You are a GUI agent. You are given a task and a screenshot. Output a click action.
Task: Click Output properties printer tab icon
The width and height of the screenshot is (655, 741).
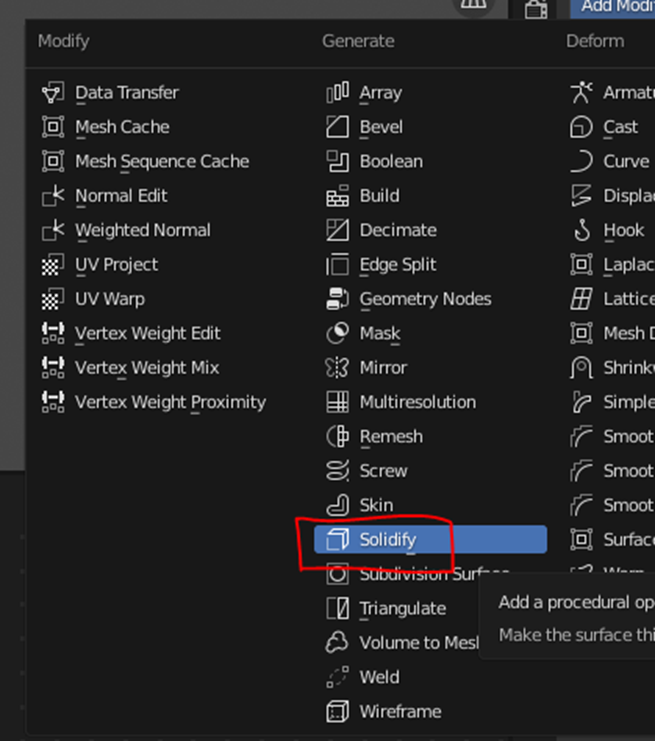tap(536, 9)
